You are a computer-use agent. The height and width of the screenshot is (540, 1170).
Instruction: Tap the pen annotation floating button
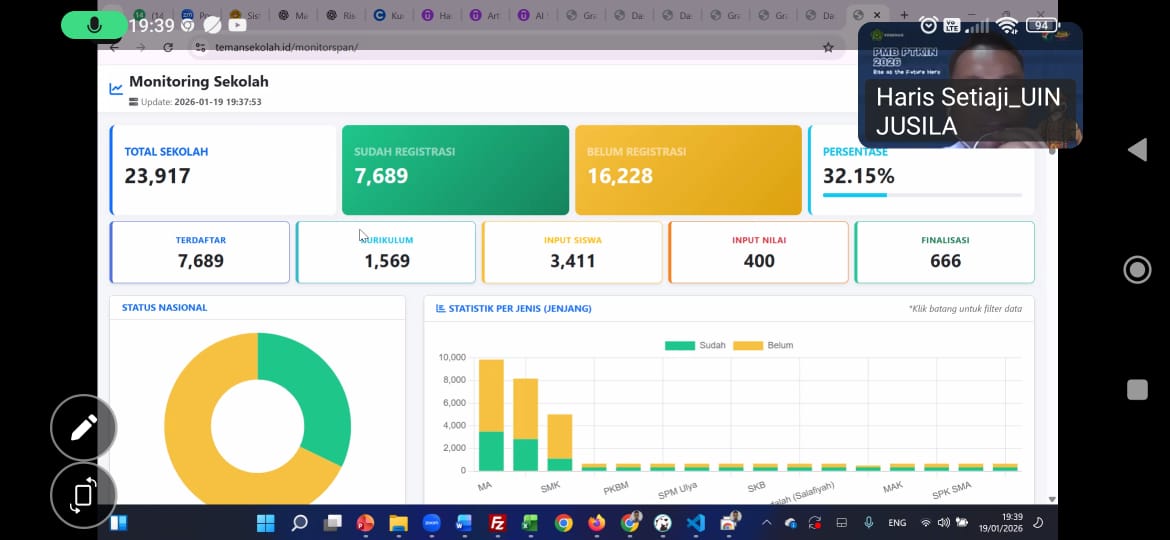click(x=83, y=428)
